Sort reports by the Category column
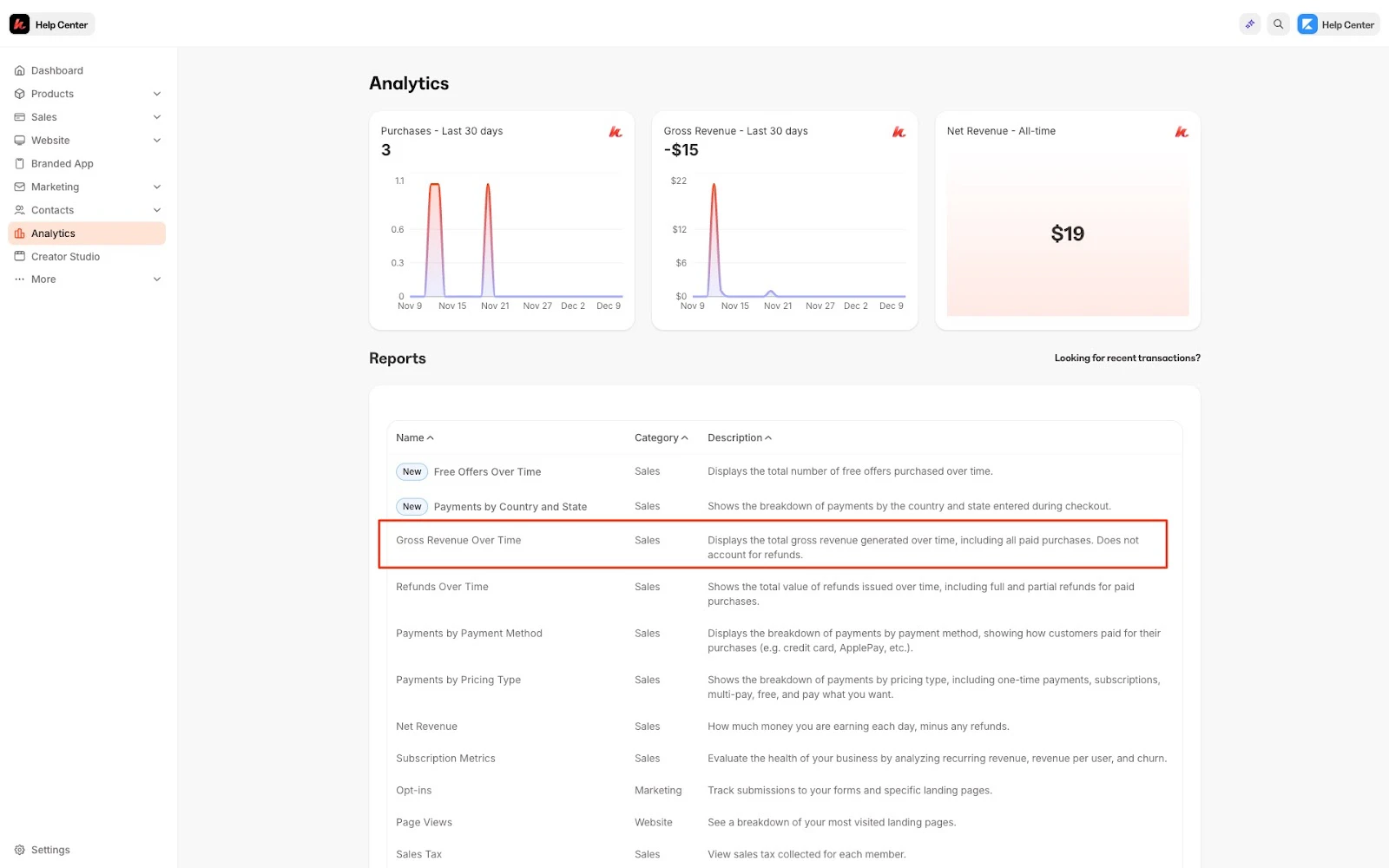This screenshot has width=1389, height=868. (661, 437)
